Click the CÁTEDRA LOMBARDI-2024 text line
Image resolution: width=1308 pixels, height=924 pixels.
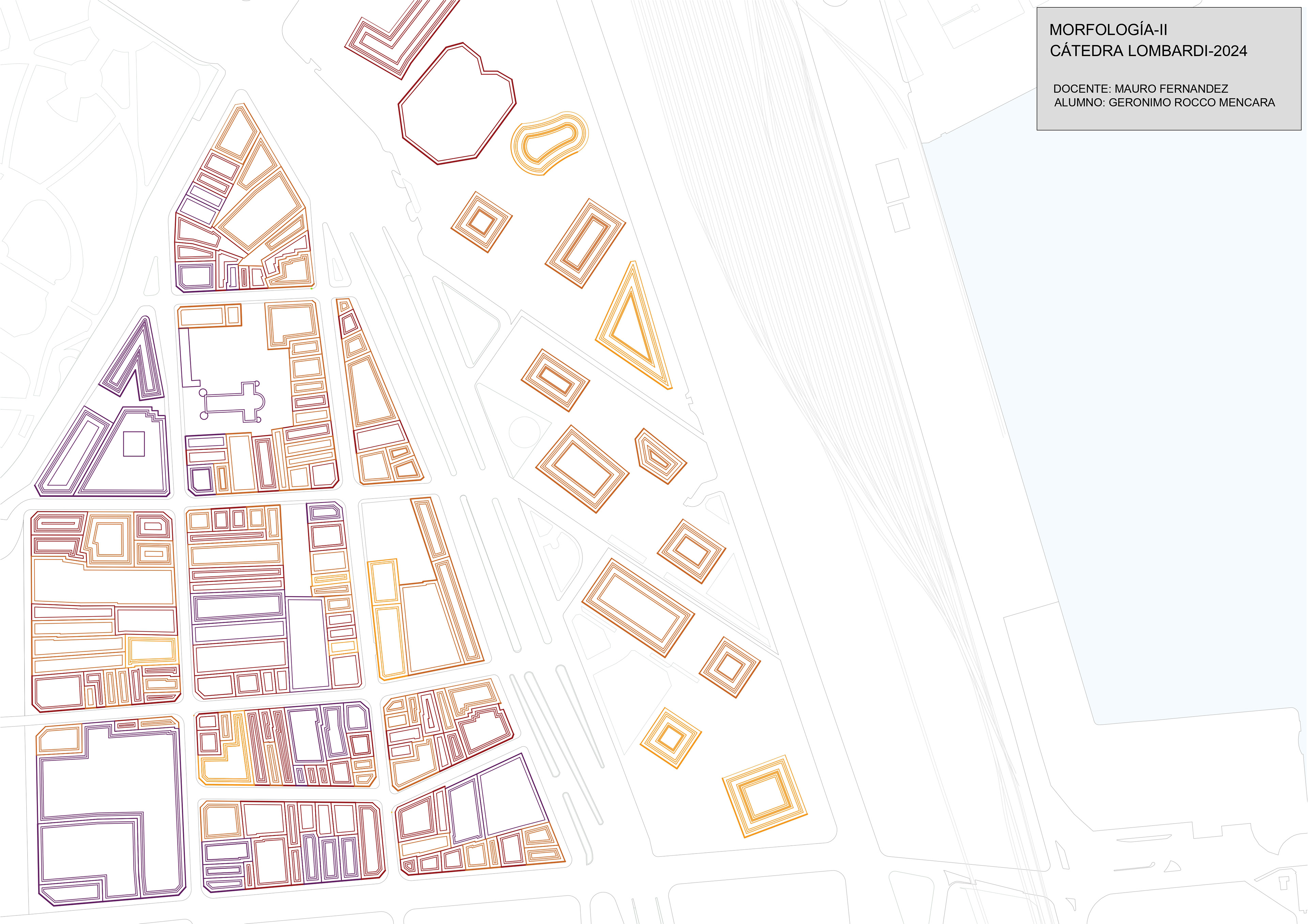pyautogui.click(x=1148, y=51)
